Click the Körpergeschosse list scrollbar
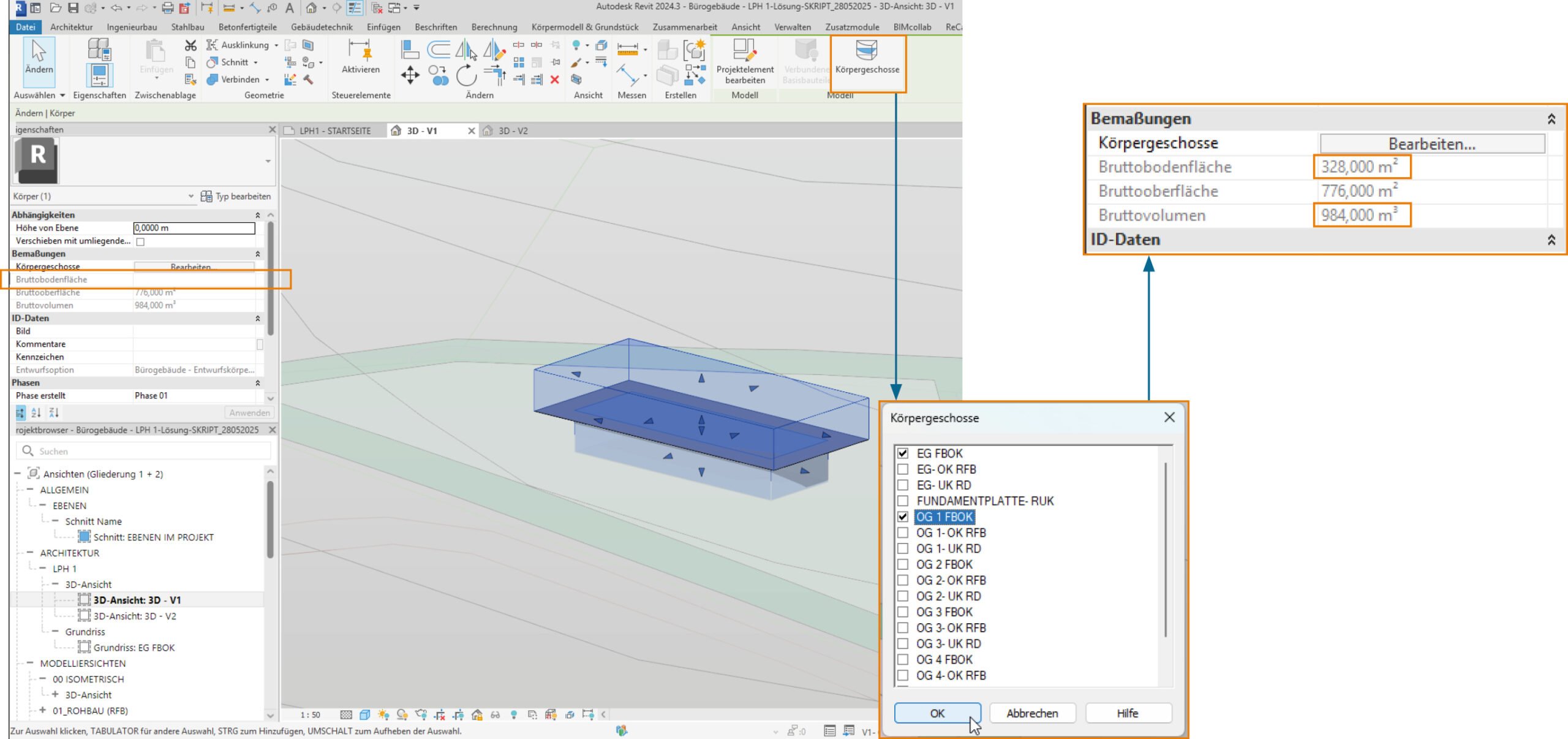This screenshot has width=1568, height=739. tap(1165, 550)
